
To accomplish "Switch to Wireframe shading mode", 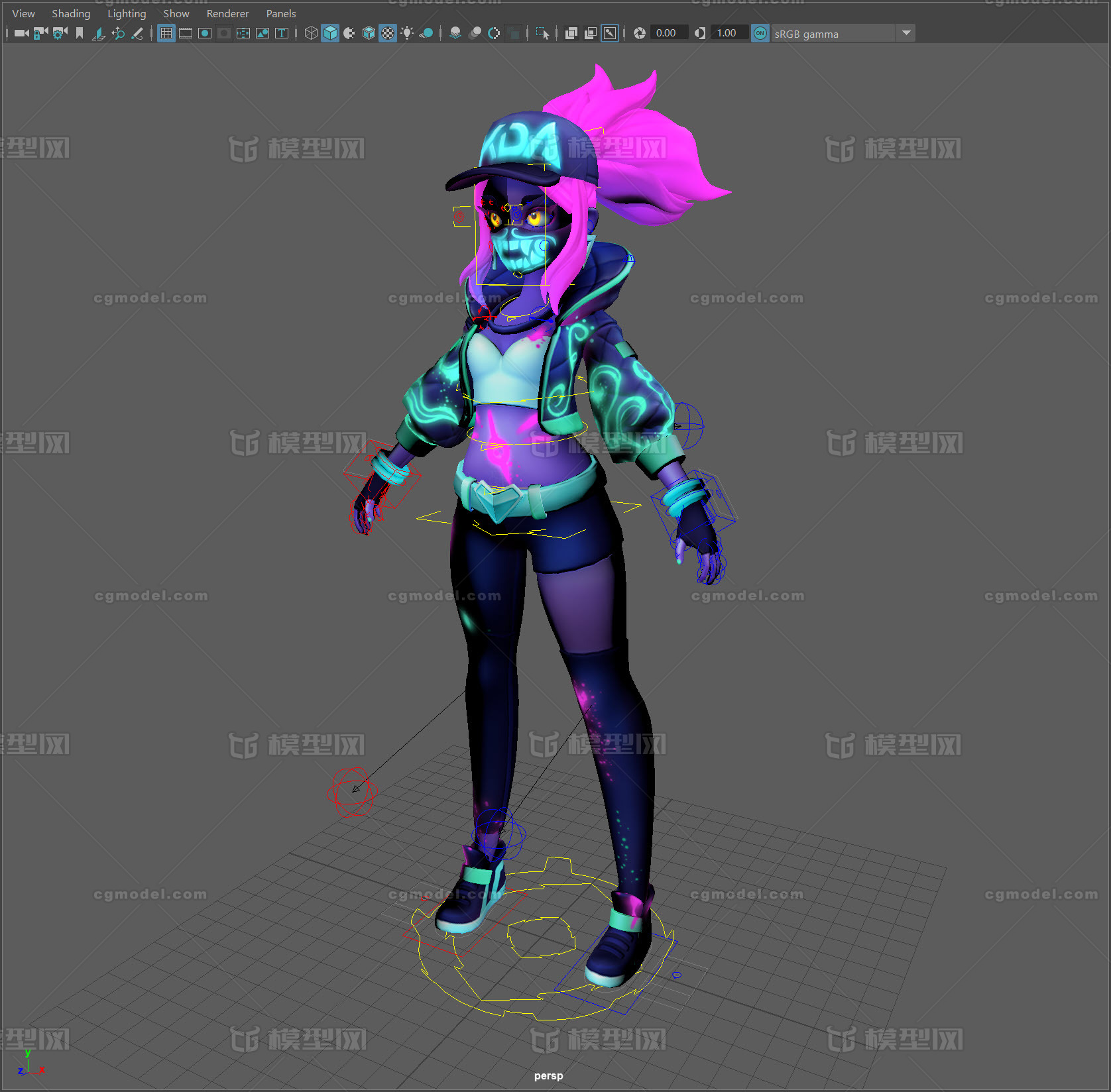I will pos(311,33).
